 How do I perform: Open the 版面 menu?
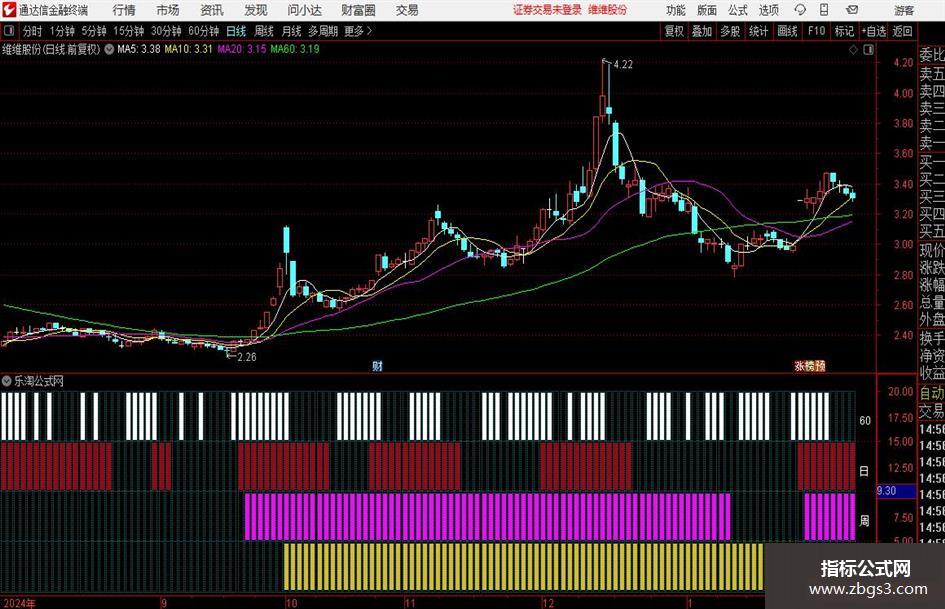coord(707,10)
